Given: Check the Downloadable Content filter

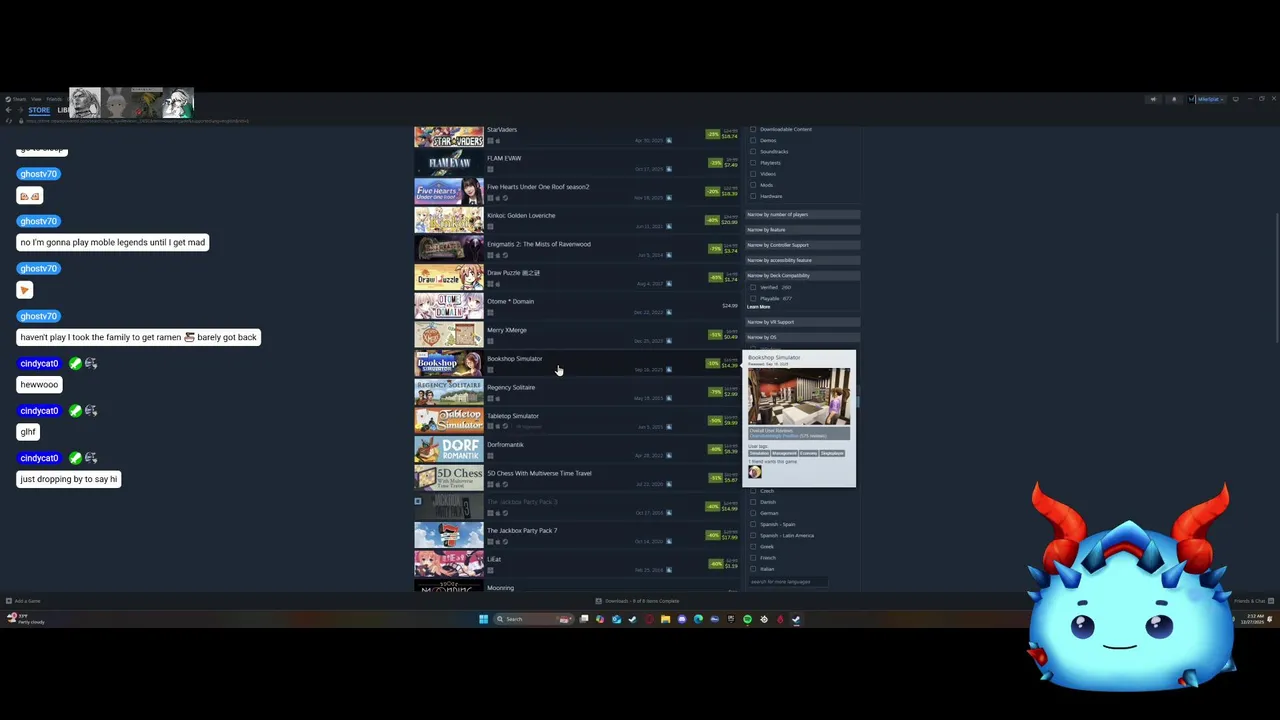Looking at the screenshot, I should (x=753, y=129).
